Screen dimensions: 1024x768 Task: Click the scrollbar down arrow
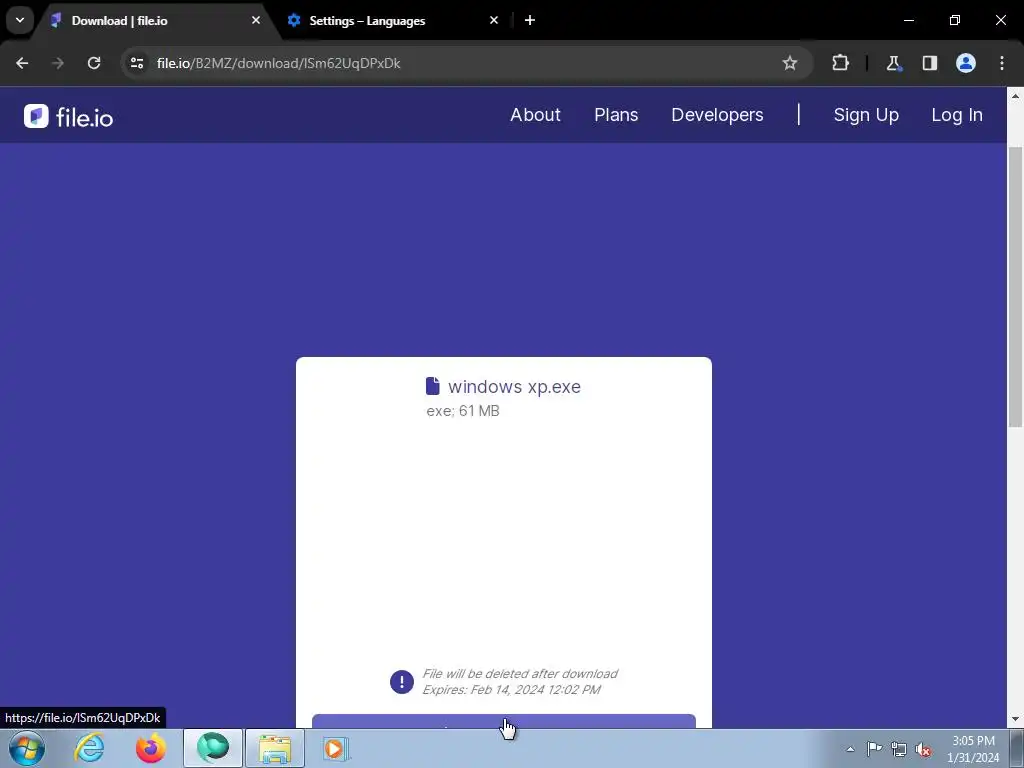click(1015, 720)
